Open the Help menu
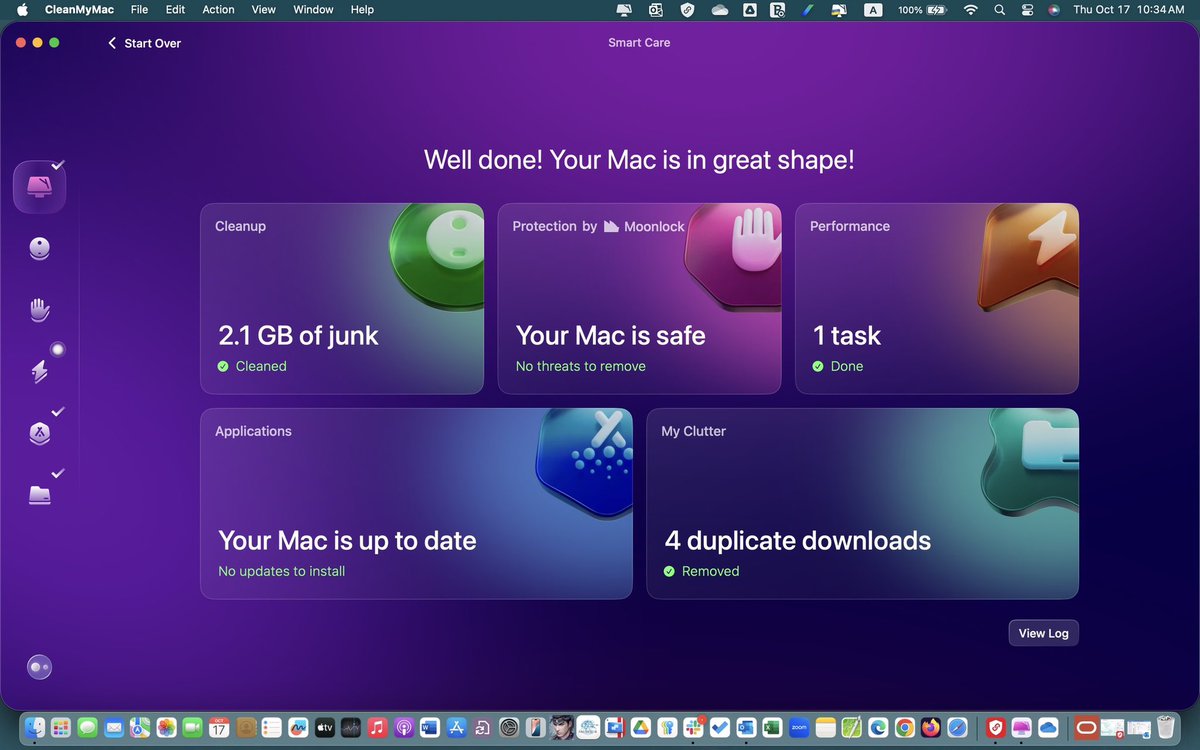The width and height of the screenshot is (1200, 750). coord(362,9)
